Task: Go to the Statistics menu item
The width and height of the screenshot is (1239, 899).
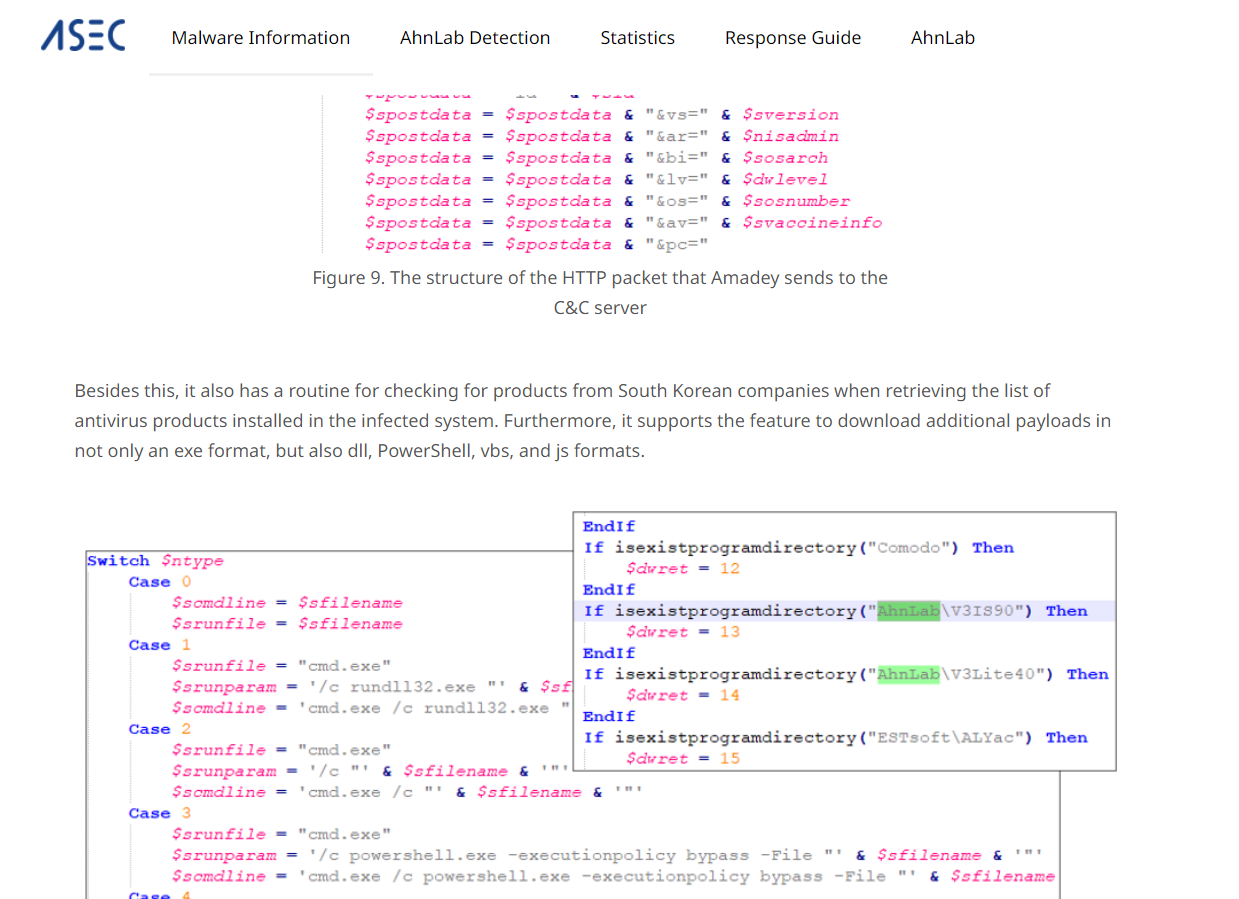Action: (637, 38)
